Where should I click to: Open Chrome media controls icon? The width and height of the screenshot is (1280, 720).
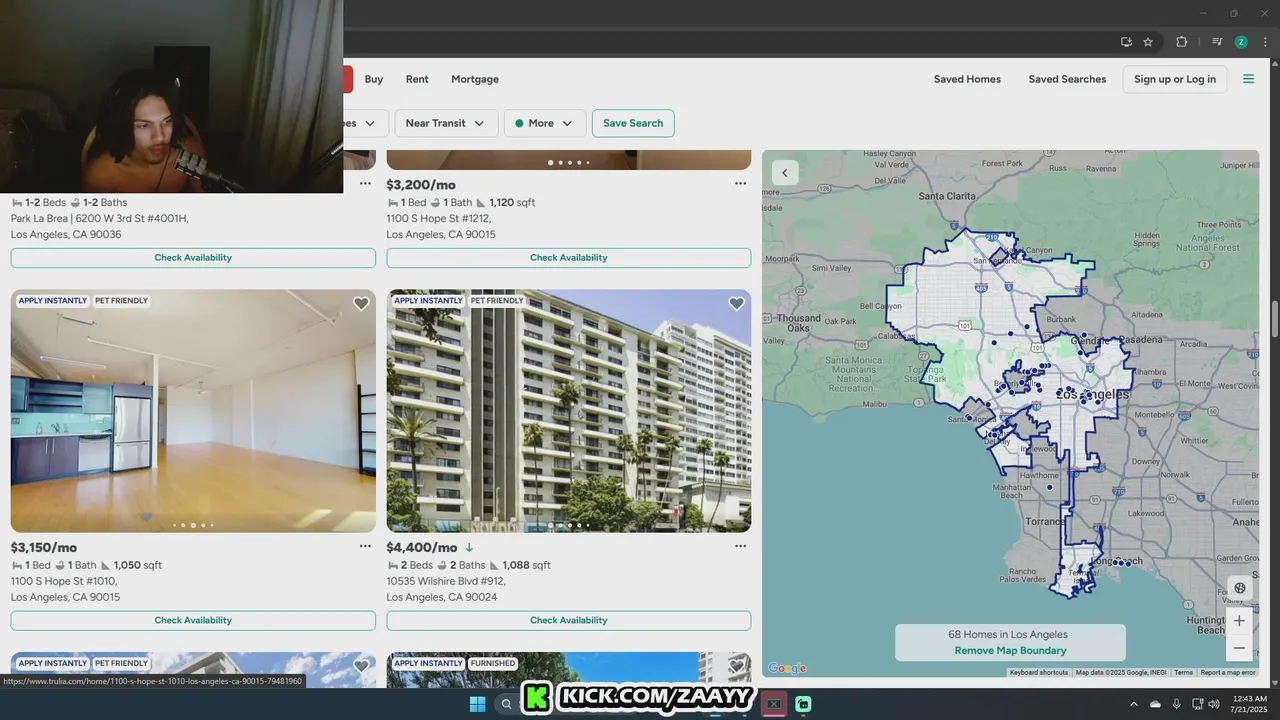click(1217, 42)
